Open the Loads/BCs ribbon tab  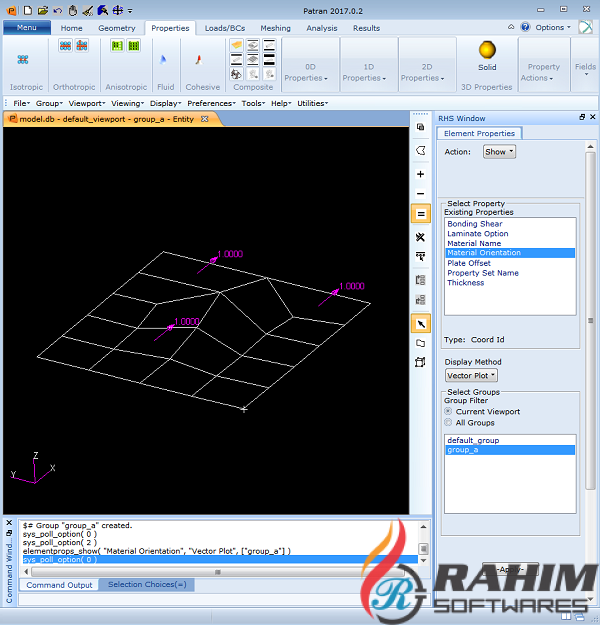coord(225,28)
